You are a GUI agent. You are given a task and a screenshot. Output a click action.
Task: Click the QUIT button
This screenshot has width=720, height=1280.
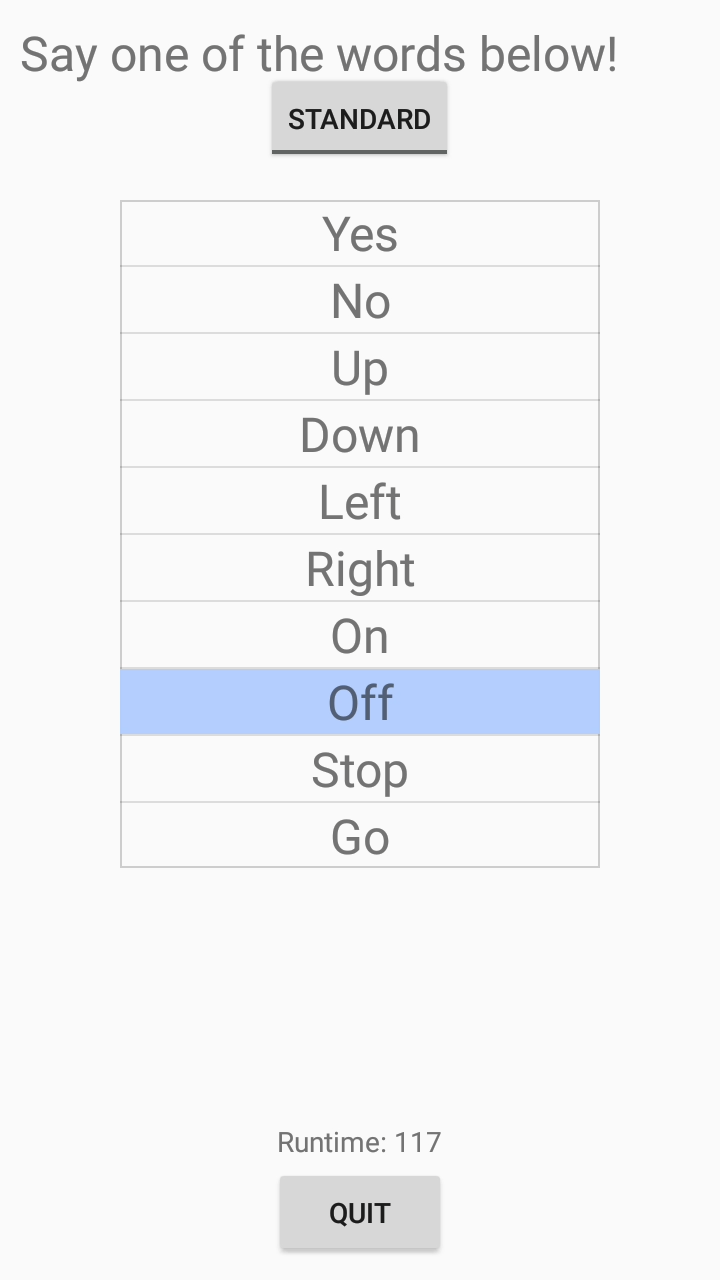359,1212
